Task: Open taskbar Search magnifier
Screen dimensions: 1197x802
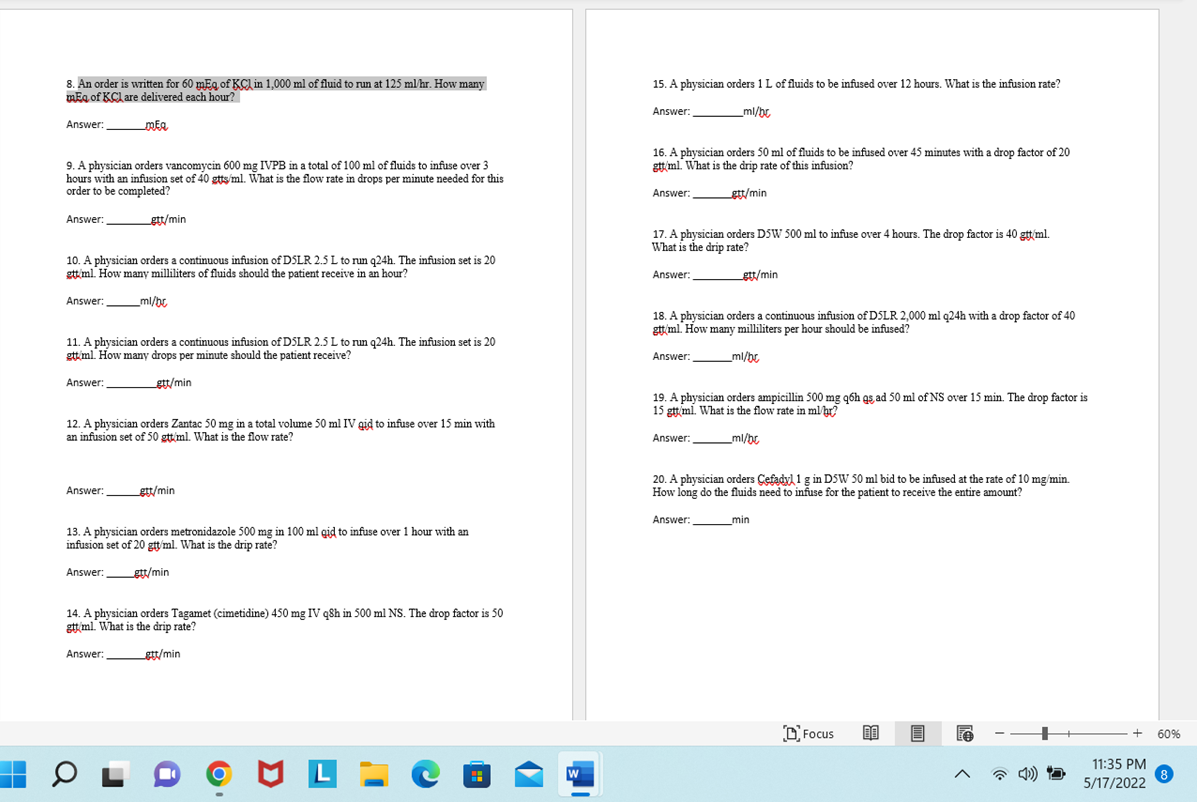Action: tap(64, 774)
